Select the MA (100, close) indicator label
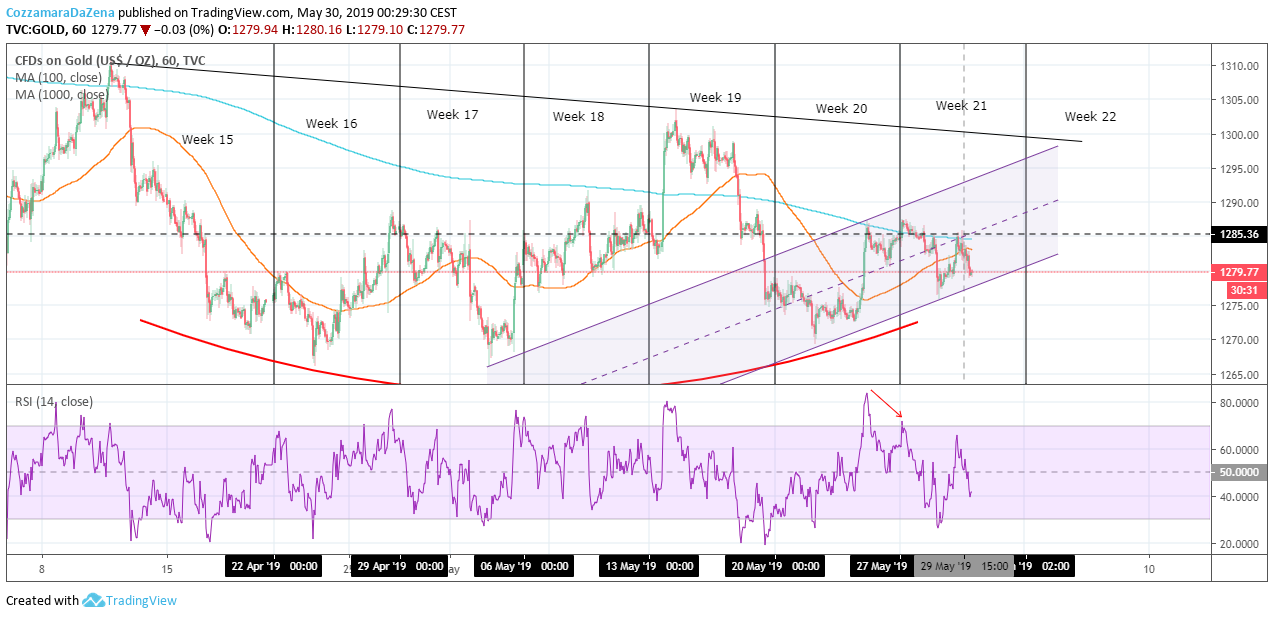 58,78
